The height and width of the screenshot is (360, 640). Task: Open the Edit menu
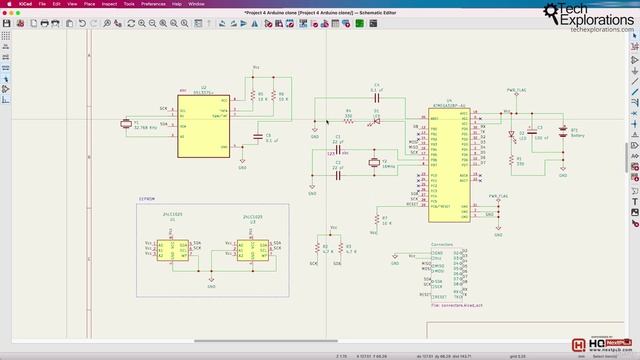tap(56, 4)
